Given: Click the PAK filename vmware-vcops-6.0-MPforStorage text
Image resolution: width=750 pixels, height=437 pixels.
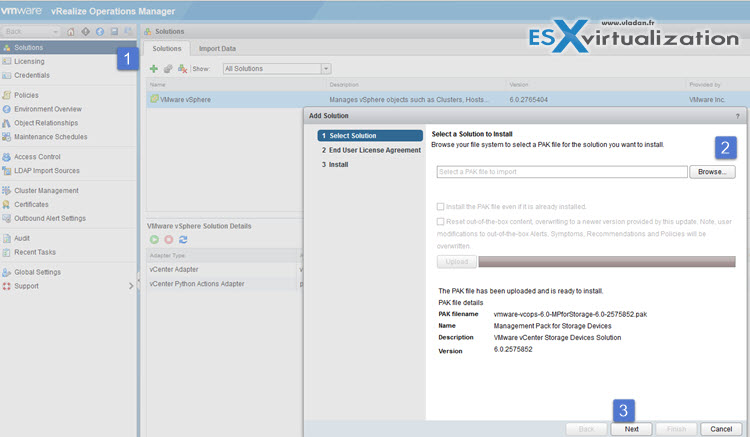Looking at the screenshot, I should pos(570,315).
